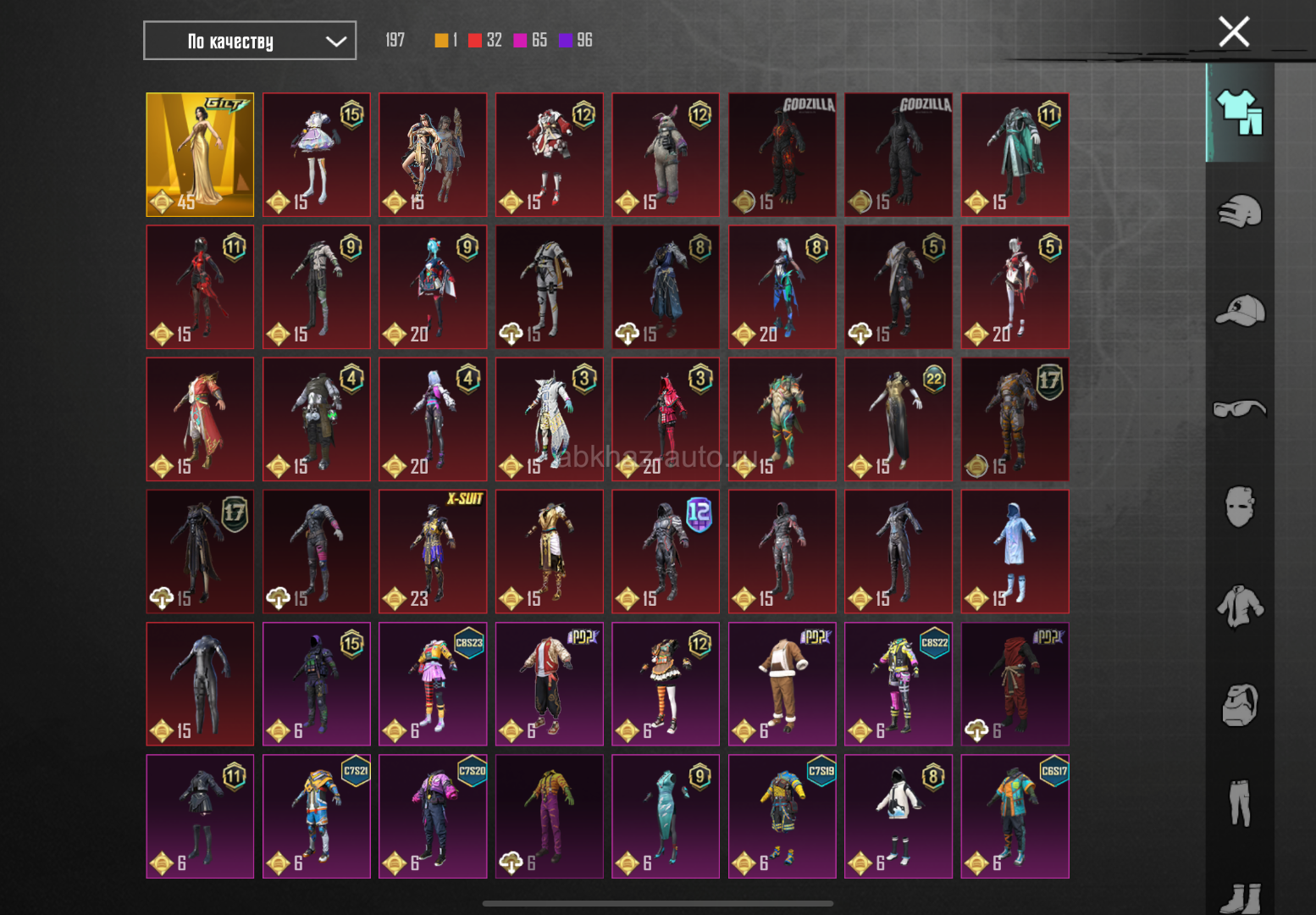Select the C8S23 pink skirt outfit
The height and width of the screenshot is (915, 1316).
[433, 684]
